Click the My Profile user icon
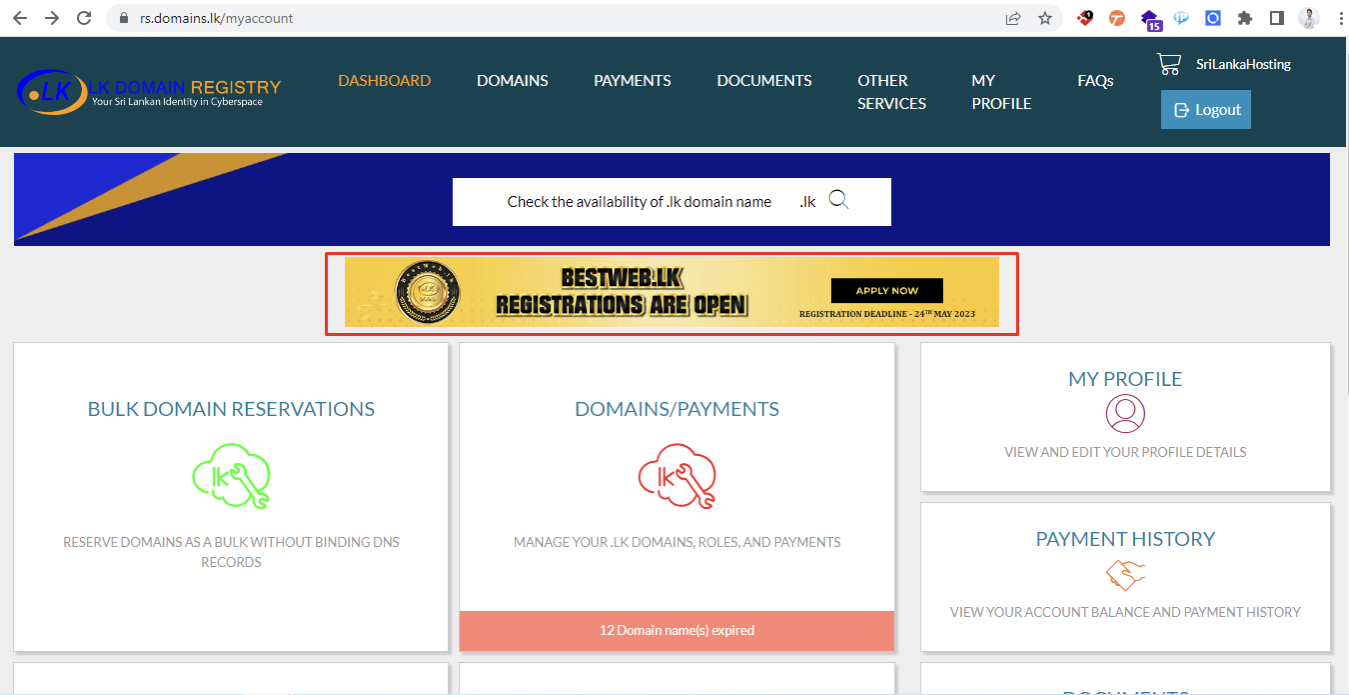 coord(1125,413)
